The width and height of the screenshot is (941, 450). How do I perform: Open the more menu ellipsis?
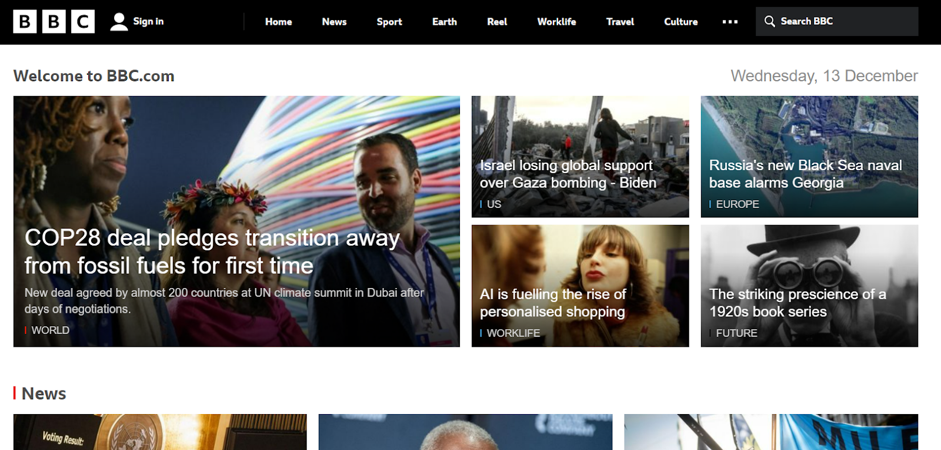click(x=730, y=22)
